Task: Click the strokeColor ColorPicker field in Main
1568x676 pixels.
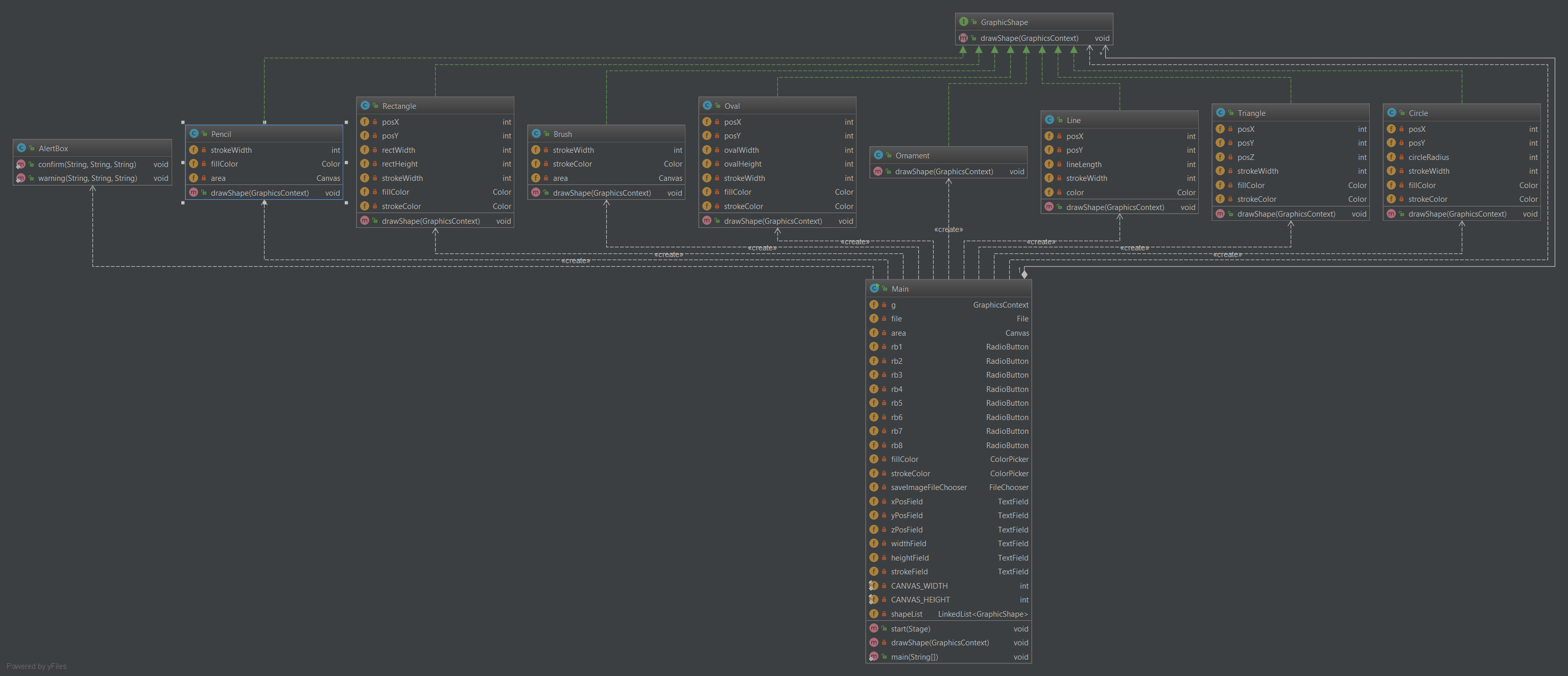Action: click(x=948, y=473)
